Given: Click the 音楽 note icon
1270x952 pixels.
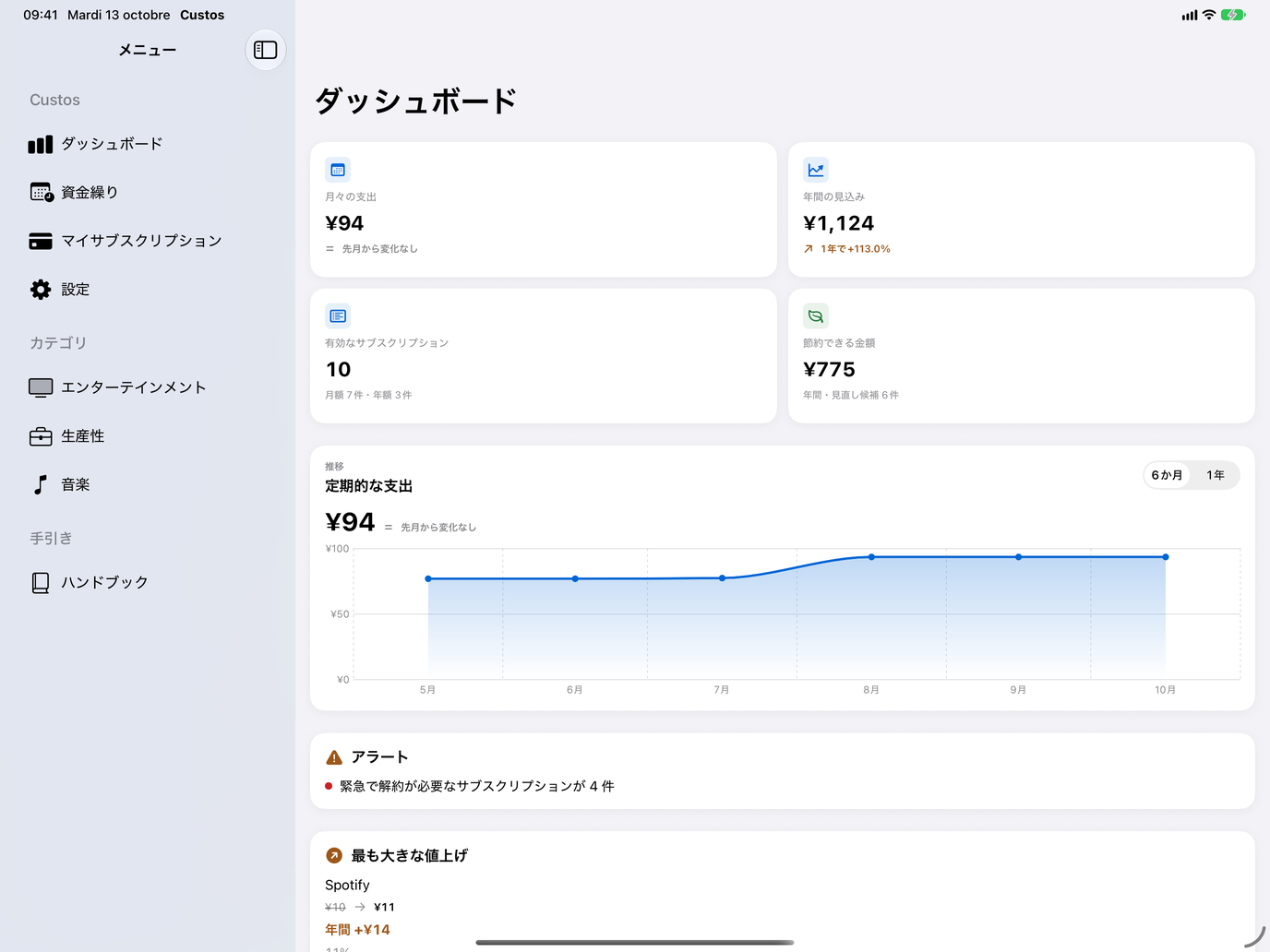Looking at the screenshot, I should [x=41, y=484].
